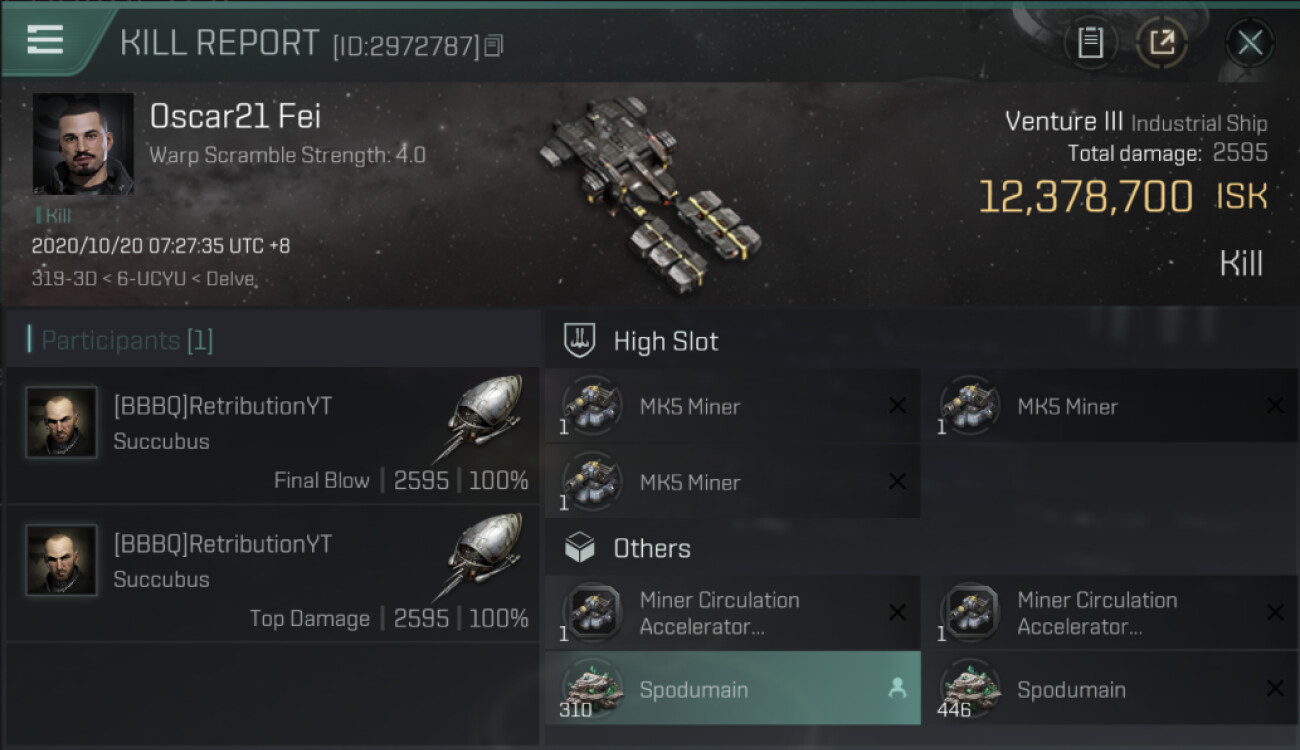1300x750 pixels.
Task: Click the share export icon
Action: [1161, 43]
